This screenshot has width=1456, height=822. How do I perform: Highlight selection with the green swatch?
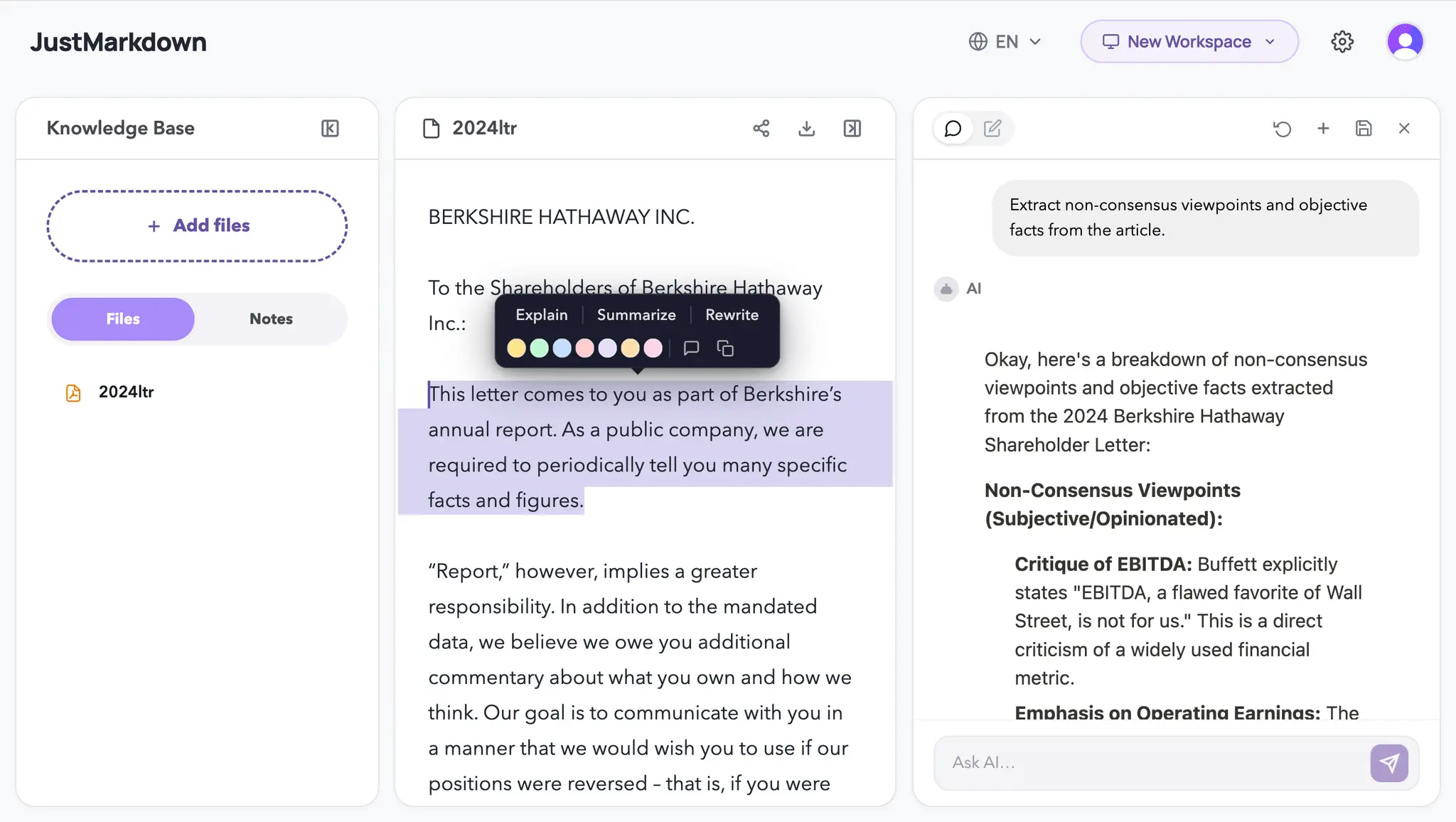[x=539, y=348]
